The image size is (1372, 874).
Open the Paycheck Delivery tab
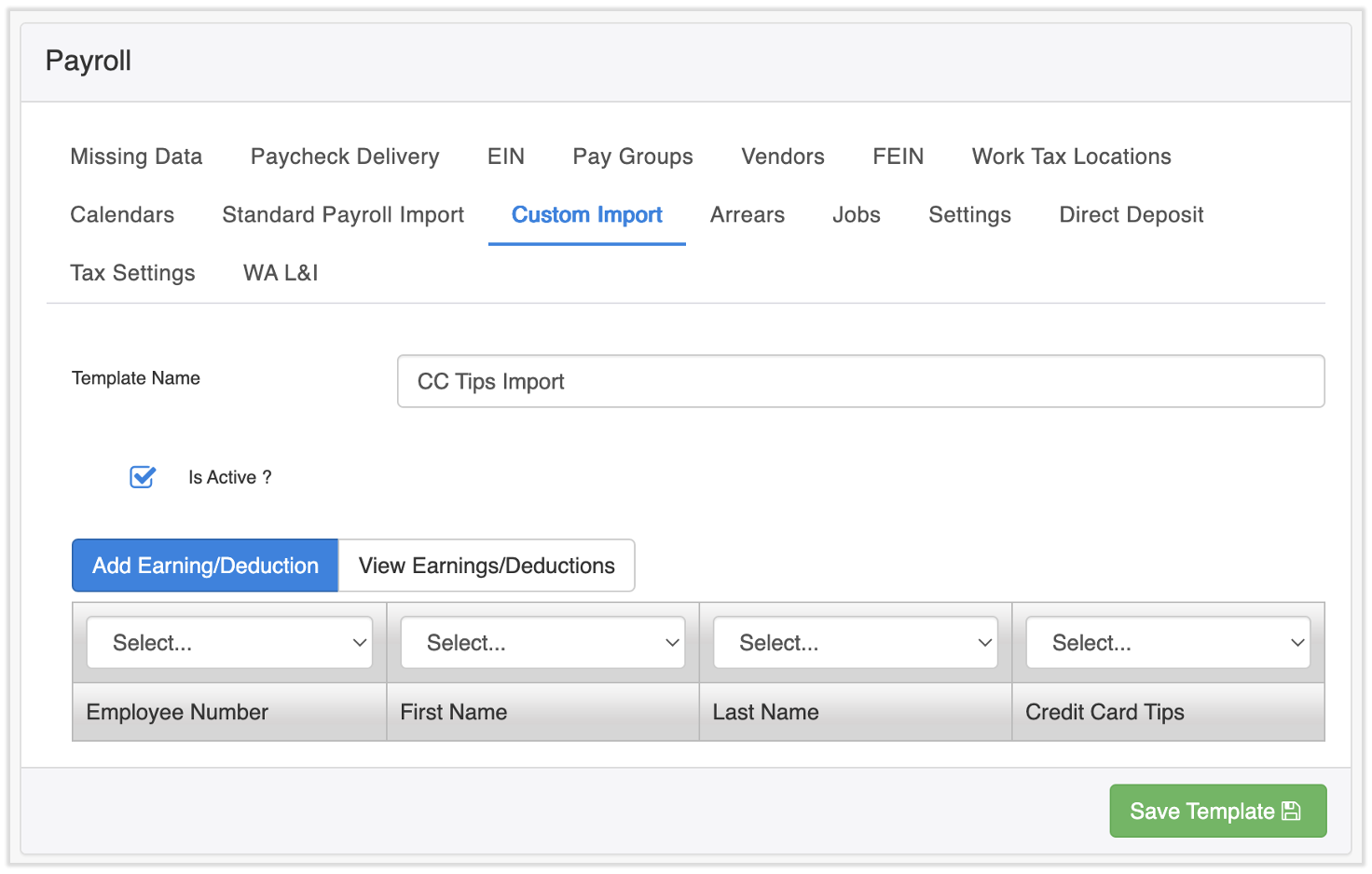[x=344, y=156]
